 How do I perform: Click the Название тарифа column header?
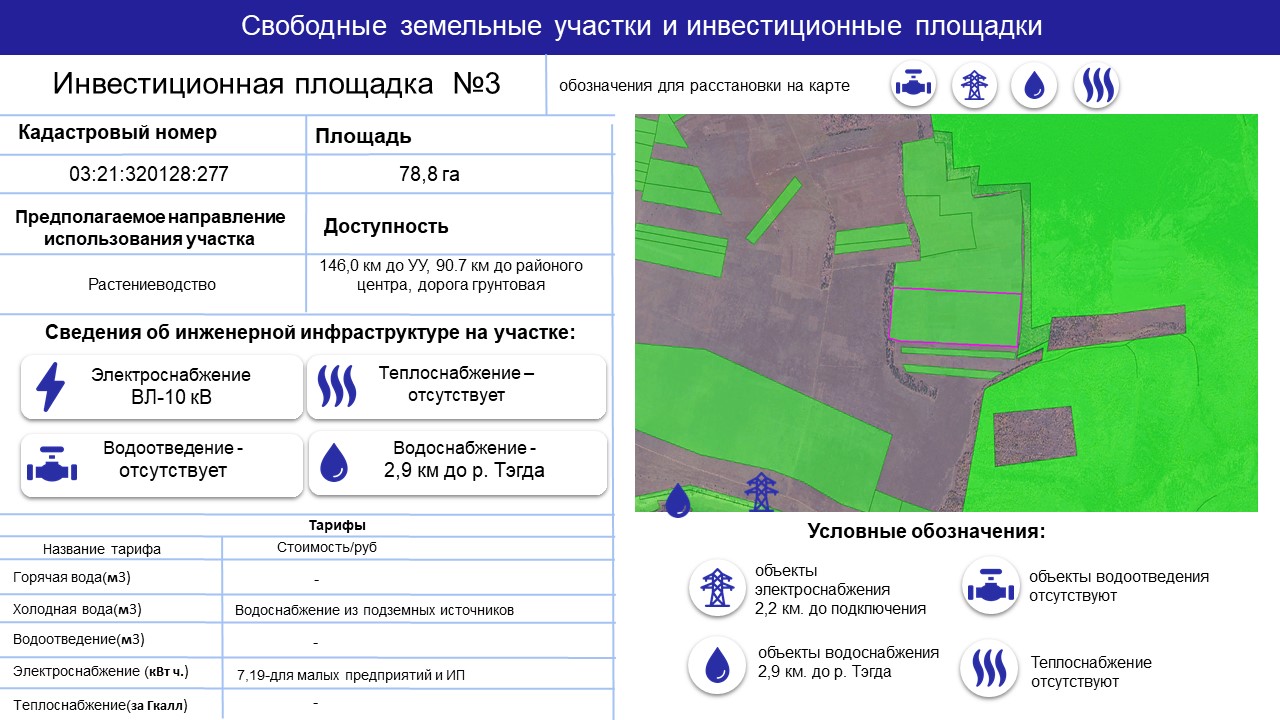[x=102, y=549]
